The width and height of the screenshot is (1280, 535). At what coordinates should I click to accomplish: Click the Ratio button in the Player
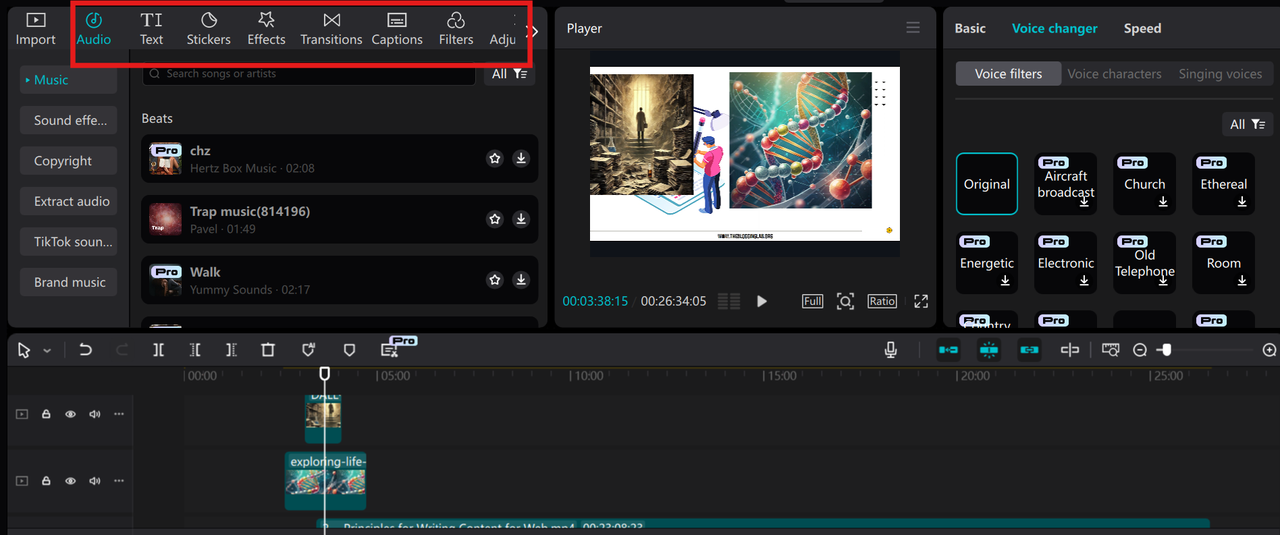pyautogui.click(x=881, y=301)
